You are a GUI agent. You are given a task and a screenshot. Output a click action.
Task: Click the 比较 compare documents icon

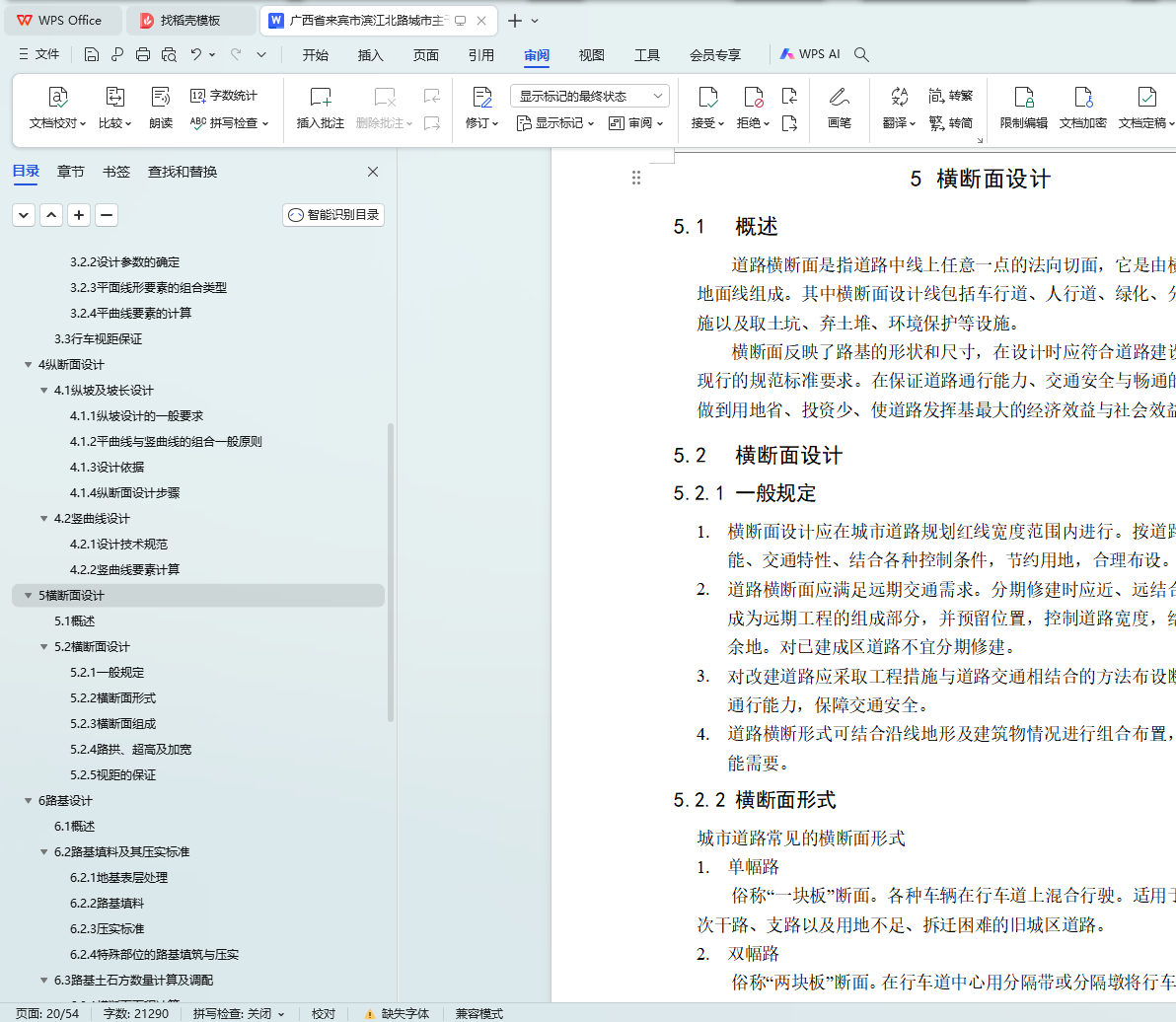pyautogui.click(x=114, y=108)
